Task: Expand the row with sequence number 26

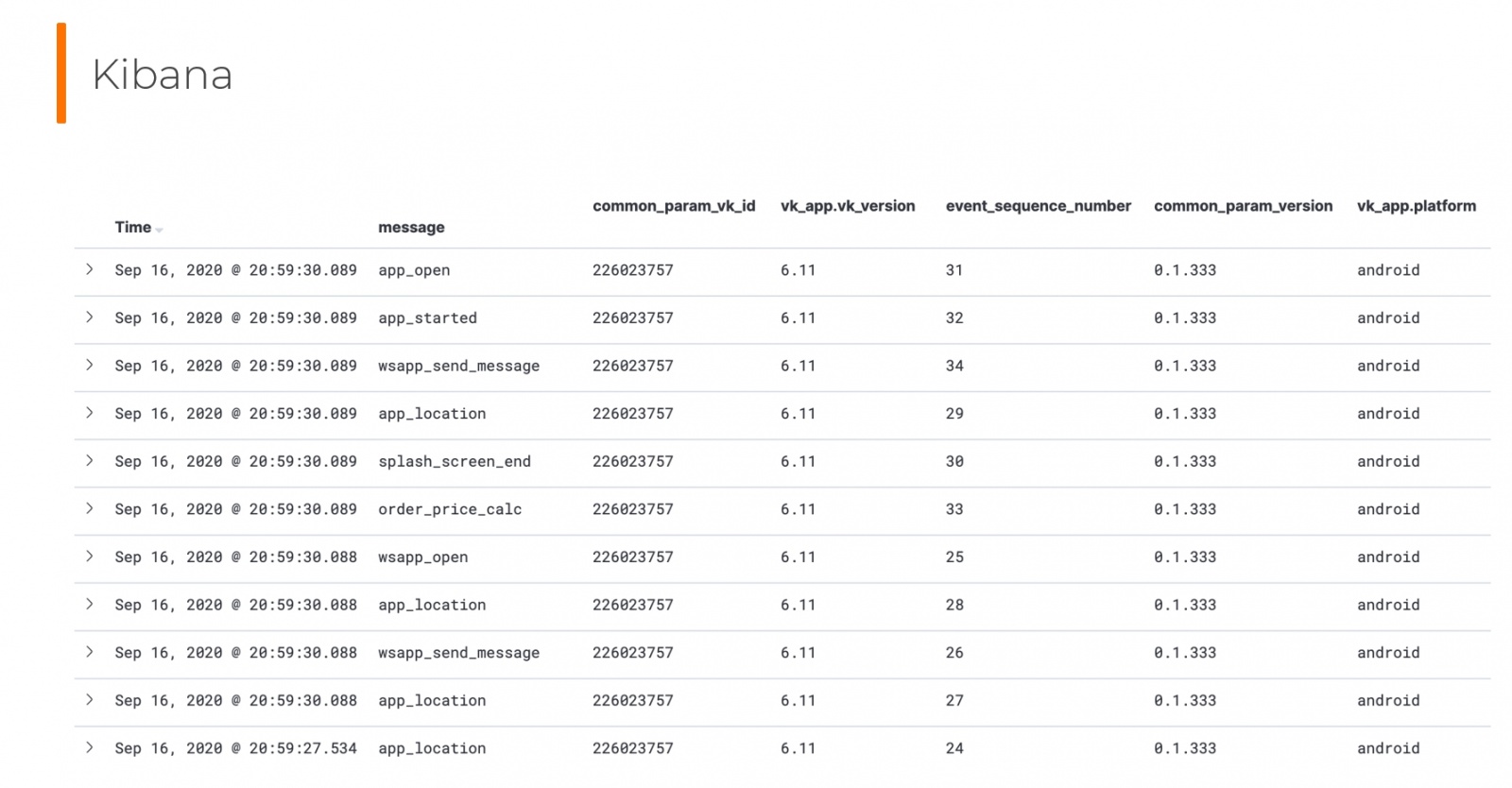Action: click(90, 652)
